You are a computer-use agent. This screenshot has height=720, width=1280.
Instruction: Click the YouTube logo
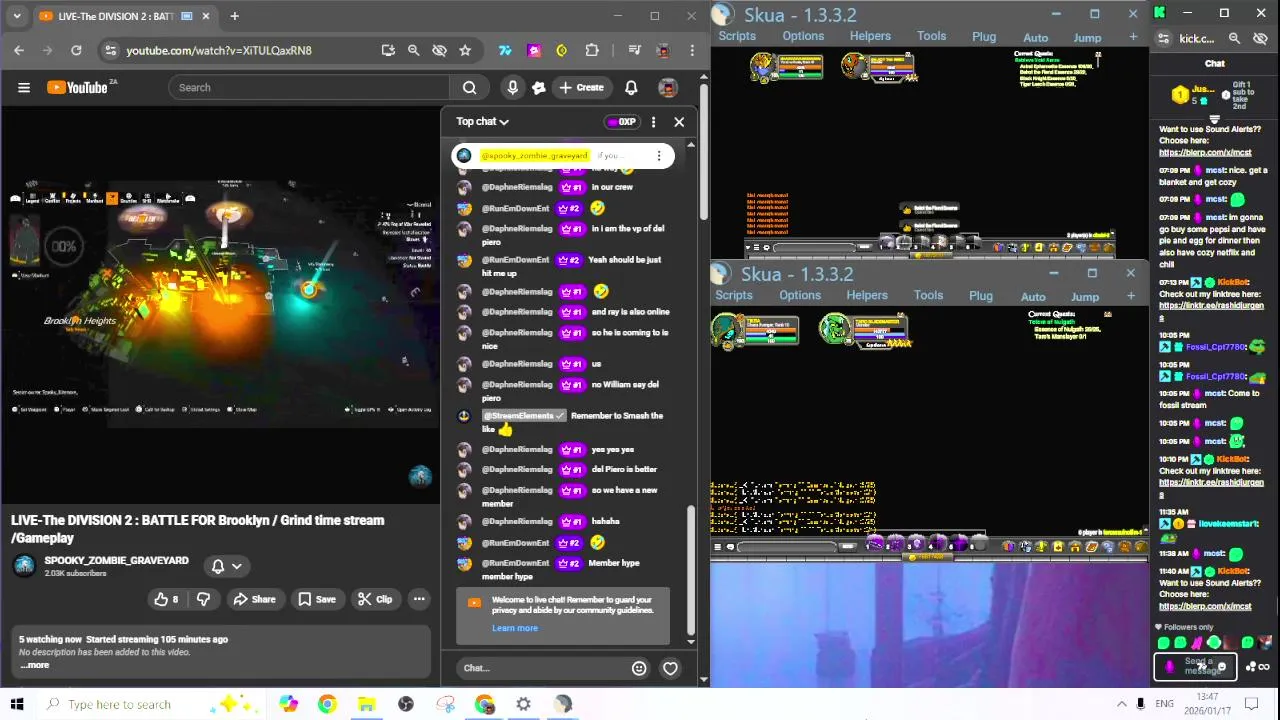(x=77, y=87)
